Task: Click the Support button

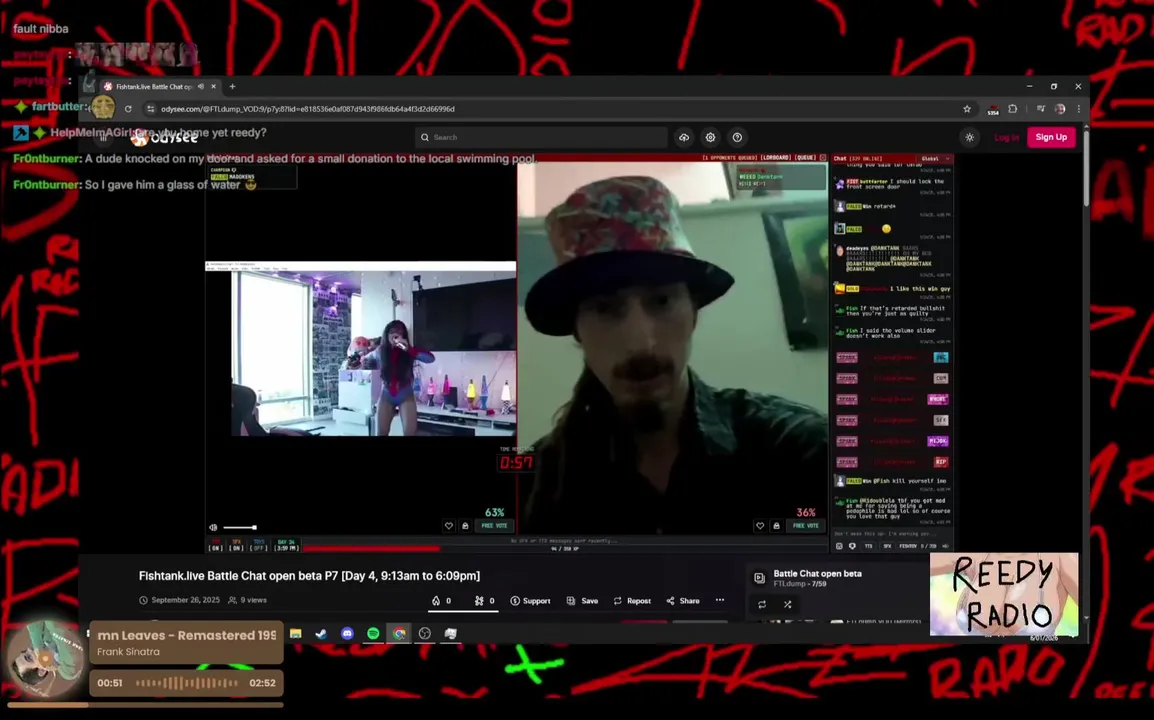Action: point(531,601)
